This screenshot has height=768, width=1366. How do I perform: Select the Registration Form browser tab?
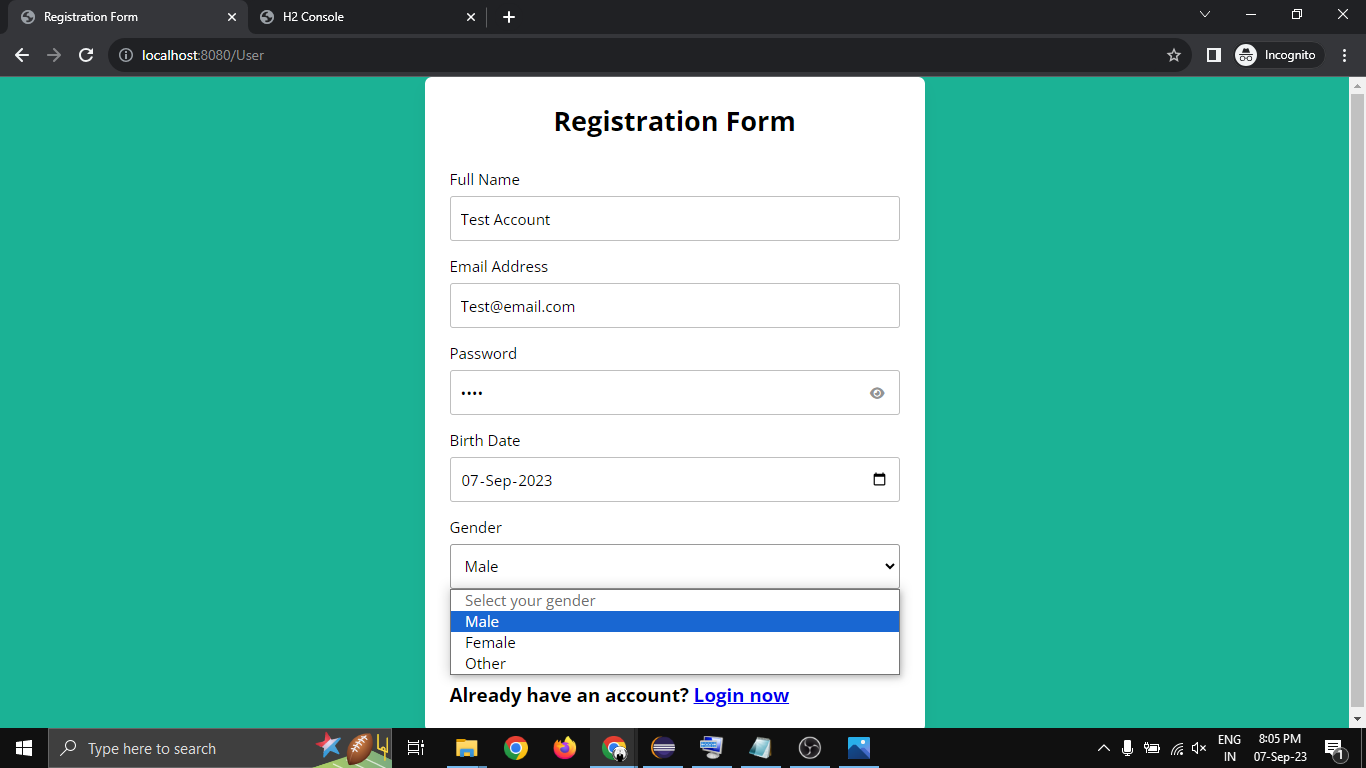coord(129,17)
